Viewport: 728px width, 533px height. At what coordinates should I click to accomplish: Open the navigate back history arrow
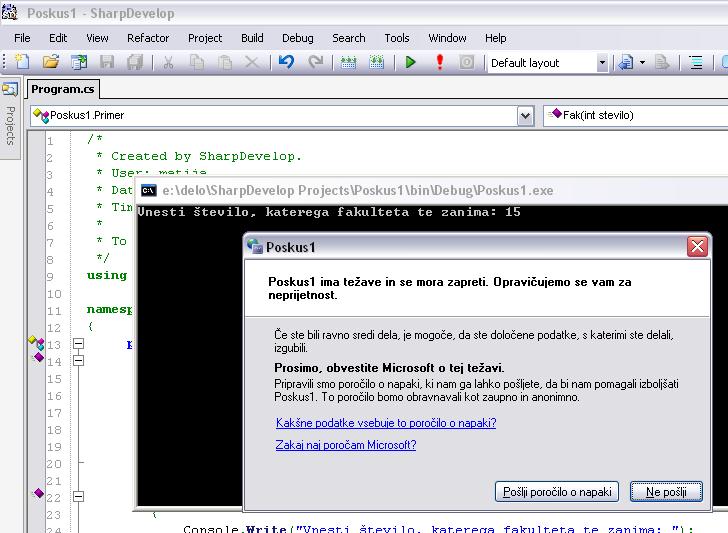pyautogui.click(x=642, y=62)
